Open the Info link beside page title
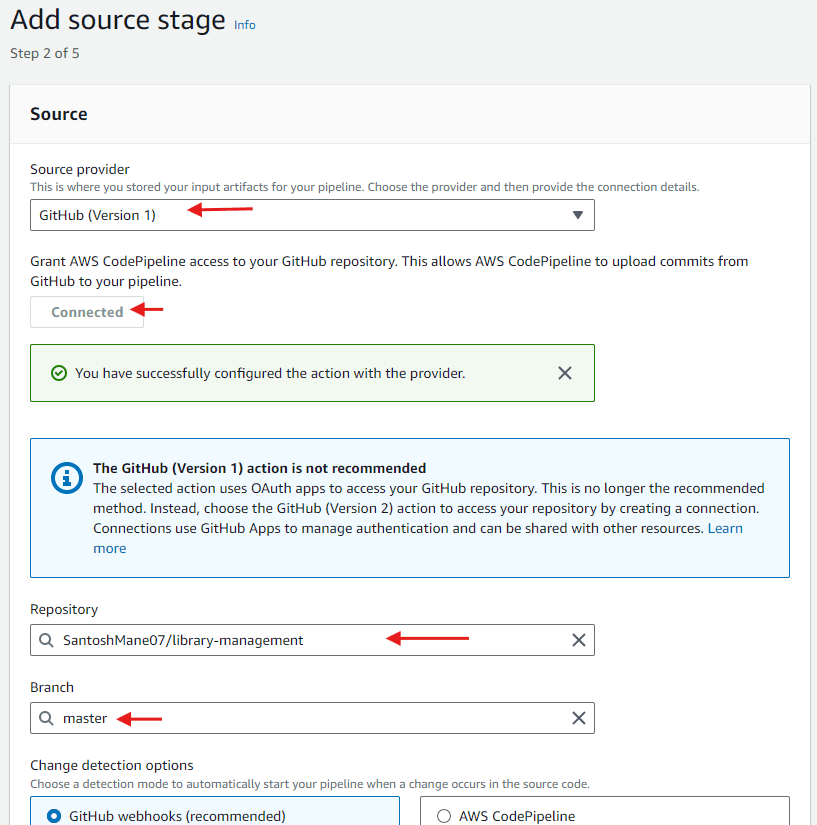The image size is (817, 825). pyautogui.click(x=245, y=25)
